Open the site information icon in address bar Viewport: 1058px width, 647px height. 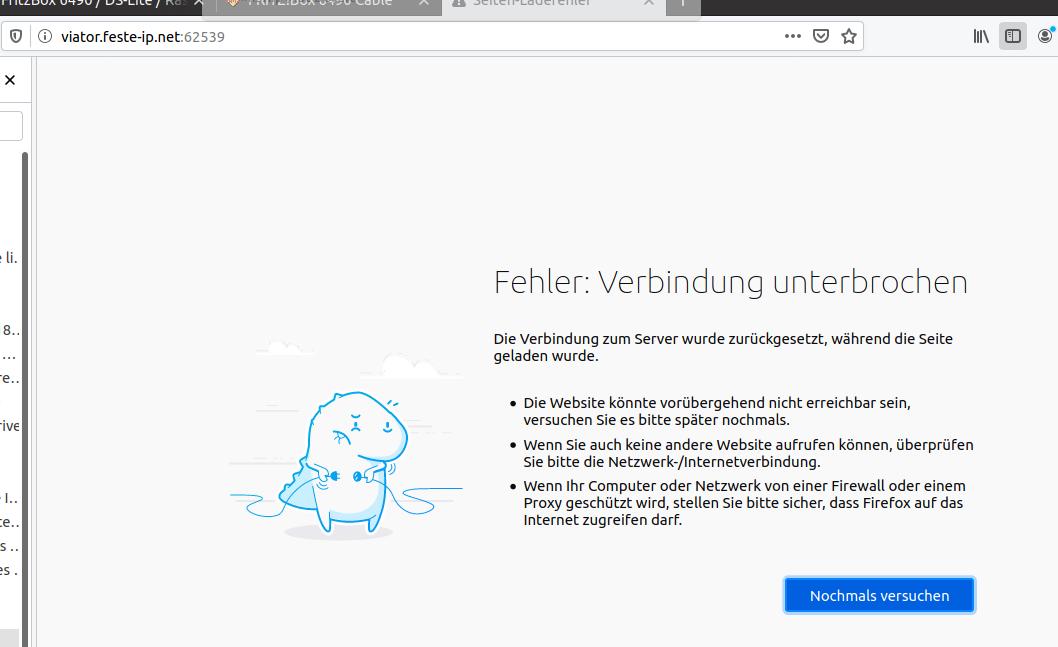(x=46, y=36)
